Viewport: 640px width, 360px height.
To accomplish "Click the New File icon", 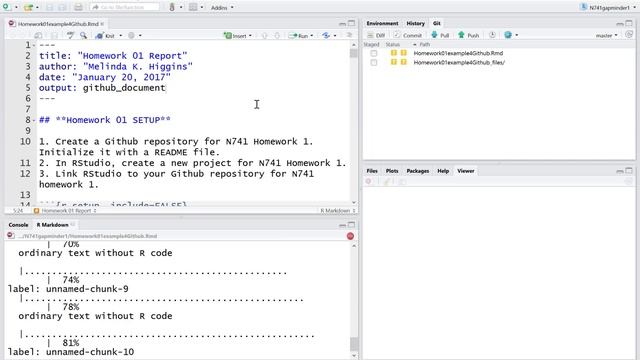I will (x=6, y=7).
